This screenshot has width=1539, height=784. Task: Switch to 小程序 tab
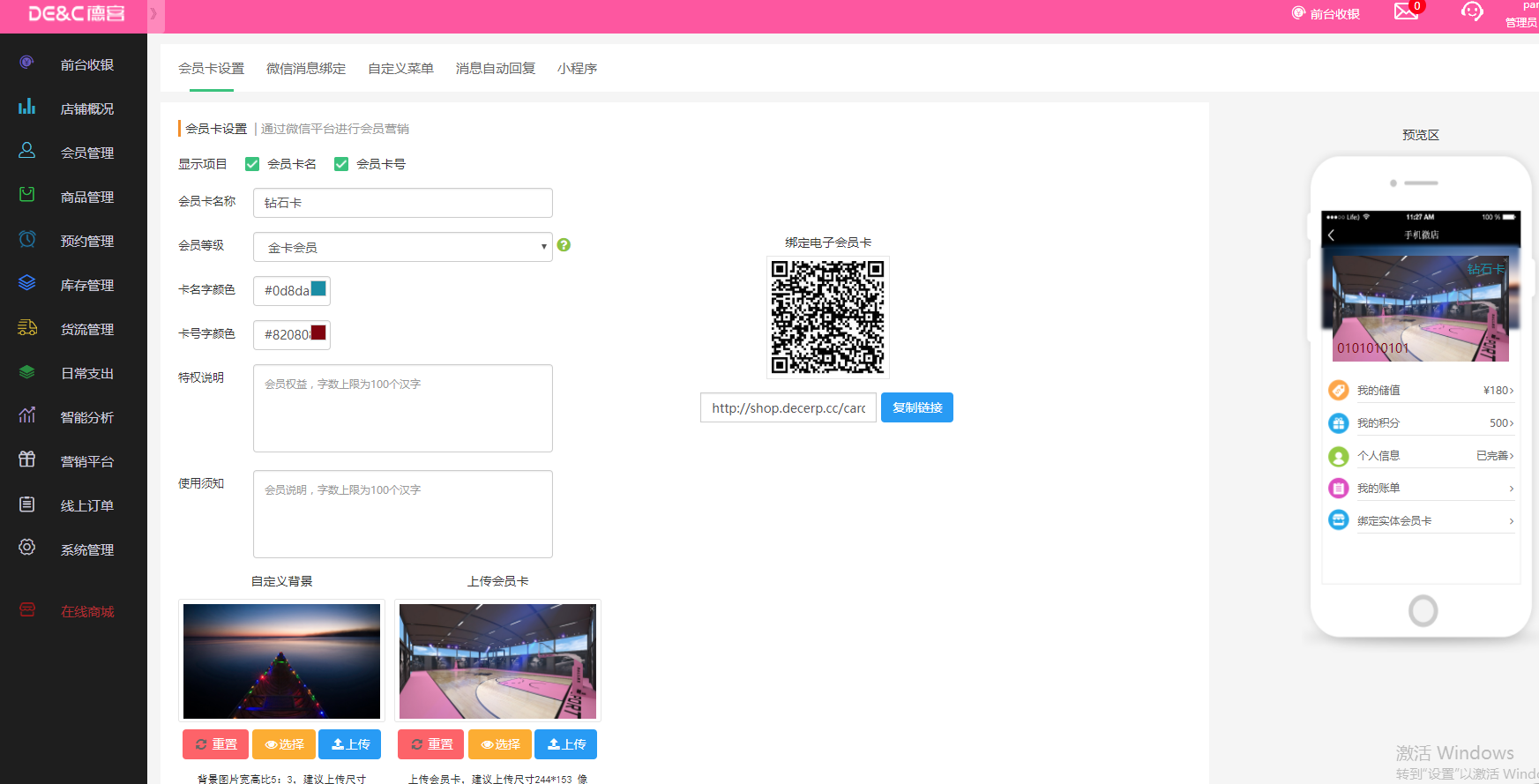tap(577, 68)
